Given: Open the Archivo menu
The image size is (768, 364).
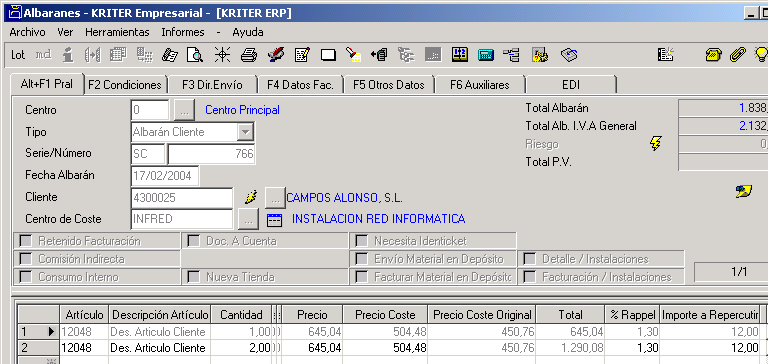Looking at the screenshot, I should coord(27,32).
